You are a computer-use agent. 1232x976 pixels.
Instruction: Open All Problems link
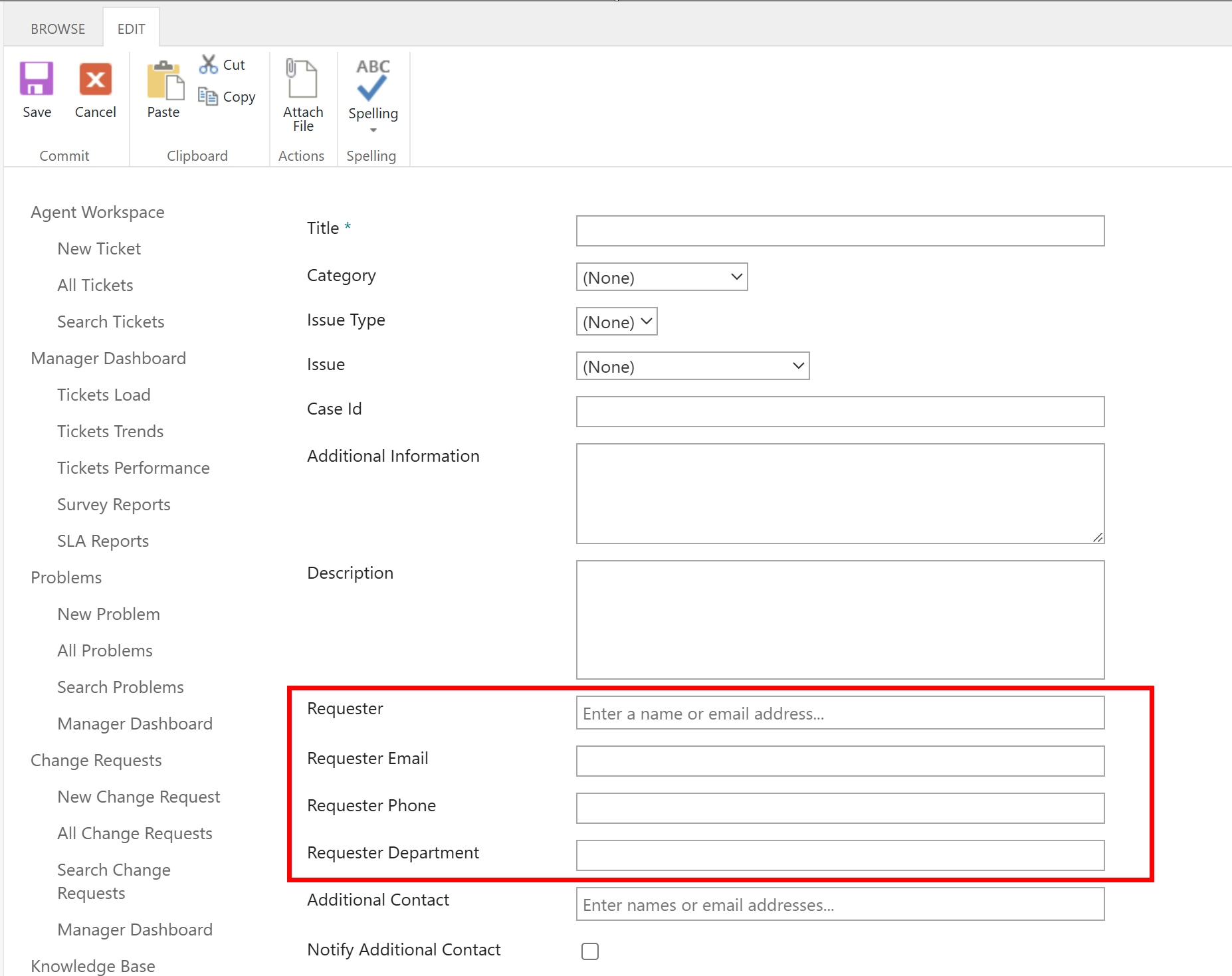tap(105, 650)
